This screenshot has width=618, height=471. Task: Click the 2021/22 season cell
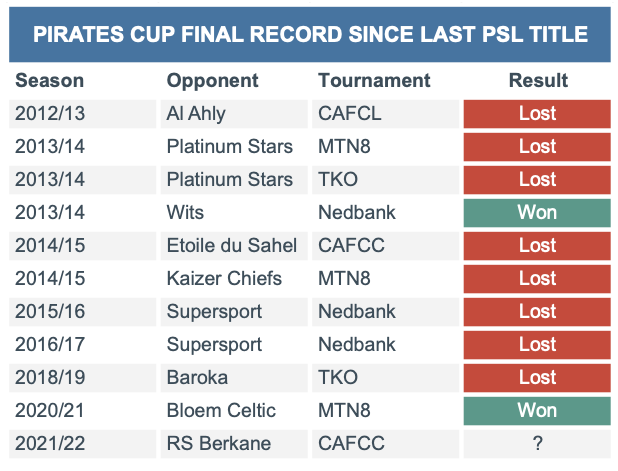click(82, 444)
